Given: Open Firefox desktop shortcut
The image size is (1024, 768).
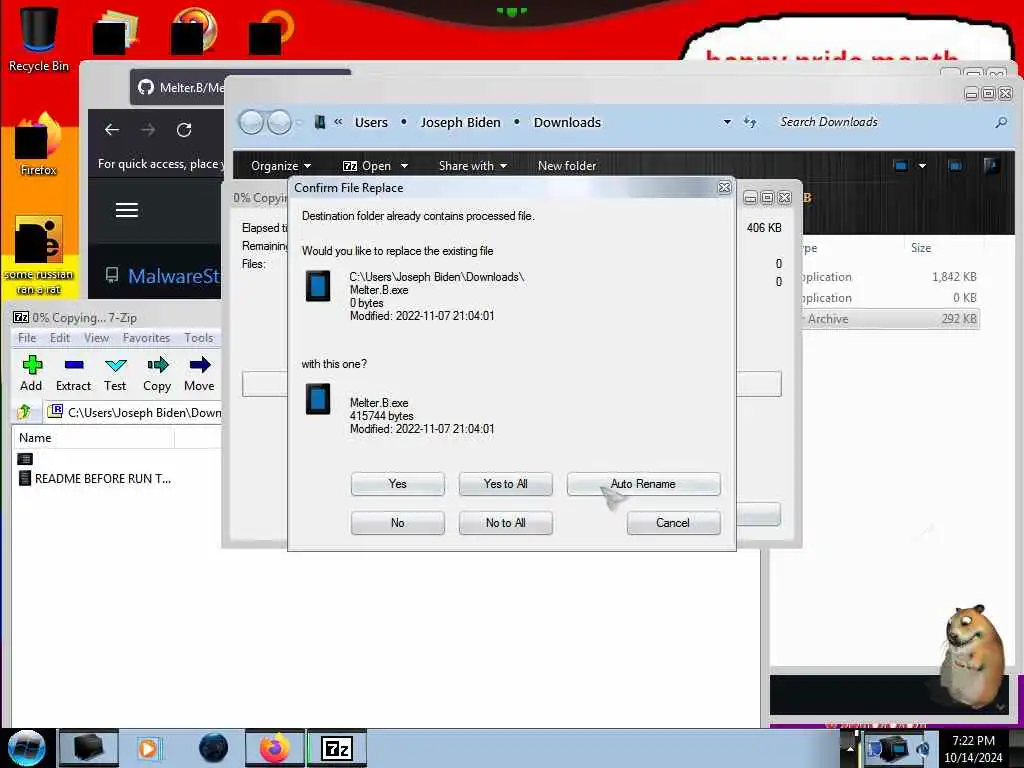Looking at the screenshot, I should [x=39, y=145].
